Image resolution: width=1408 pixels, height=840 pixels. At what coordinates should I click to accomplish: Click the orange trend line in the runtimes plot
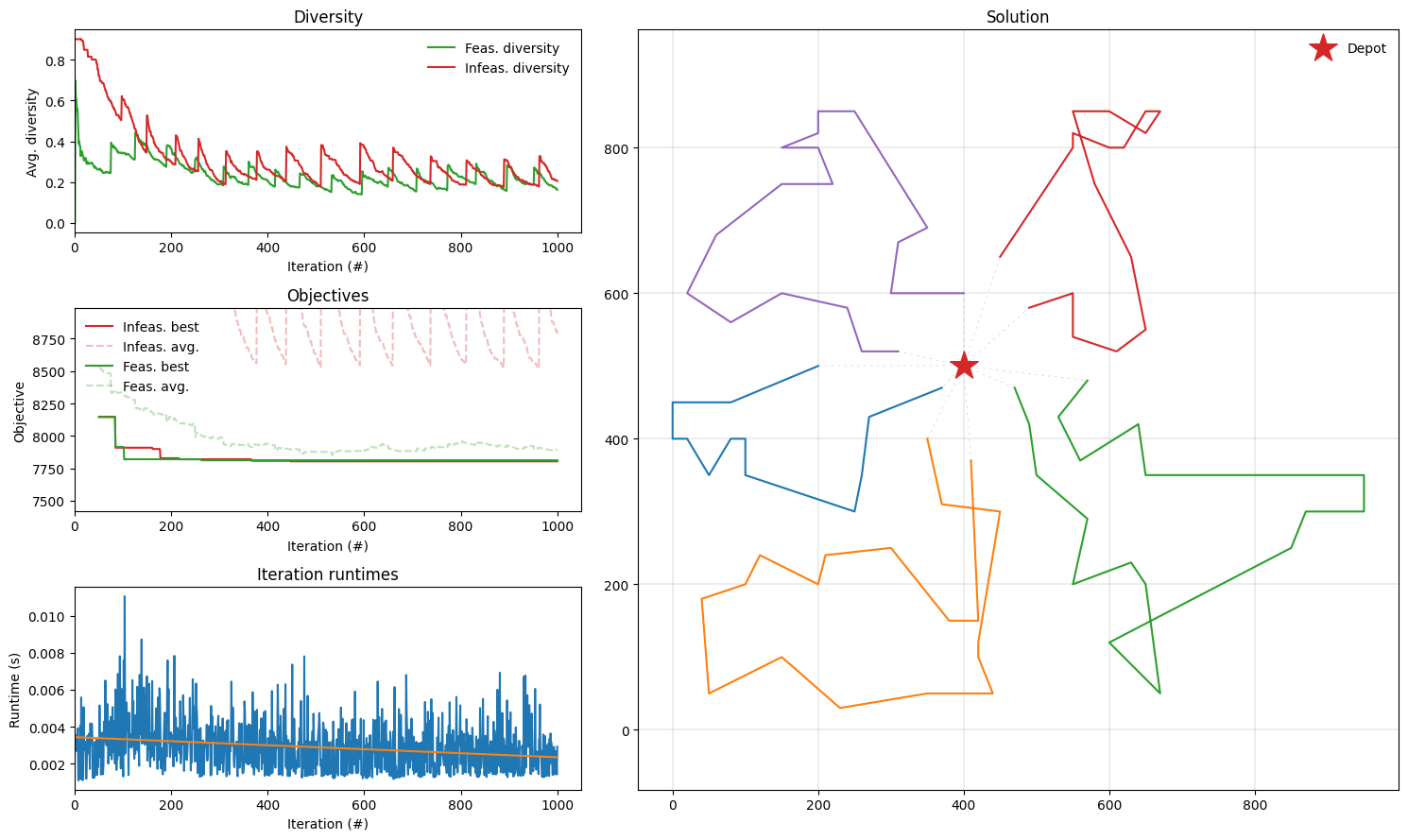point(317,747)
